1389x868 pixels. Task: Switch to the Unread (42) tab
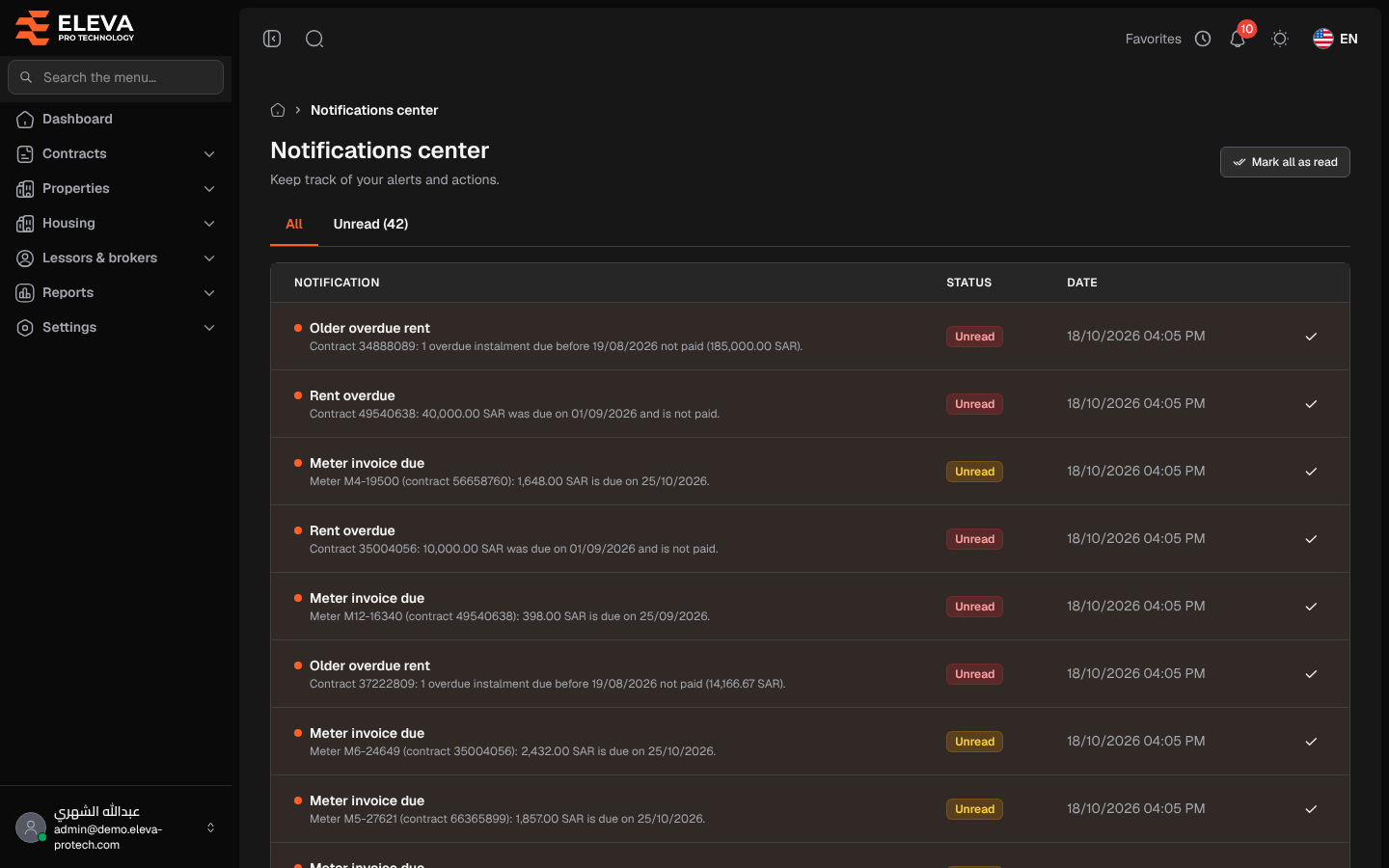(370, 224)
